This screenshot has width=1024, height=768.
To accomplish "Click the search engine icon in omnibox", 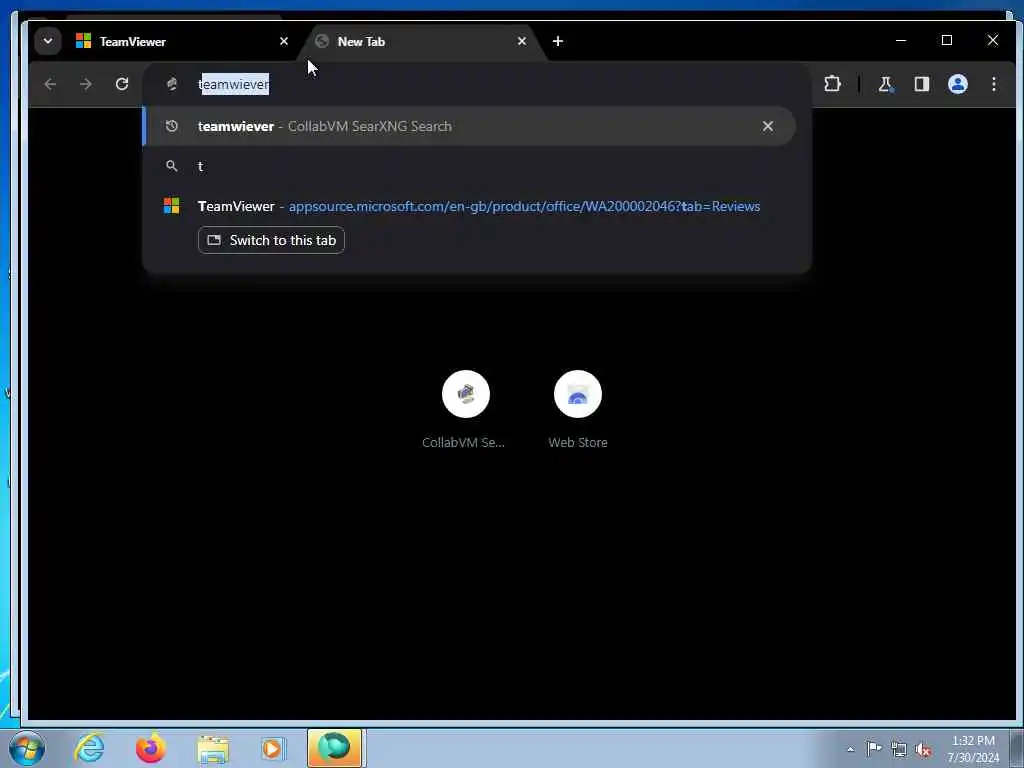I will (x=172, y=84).
